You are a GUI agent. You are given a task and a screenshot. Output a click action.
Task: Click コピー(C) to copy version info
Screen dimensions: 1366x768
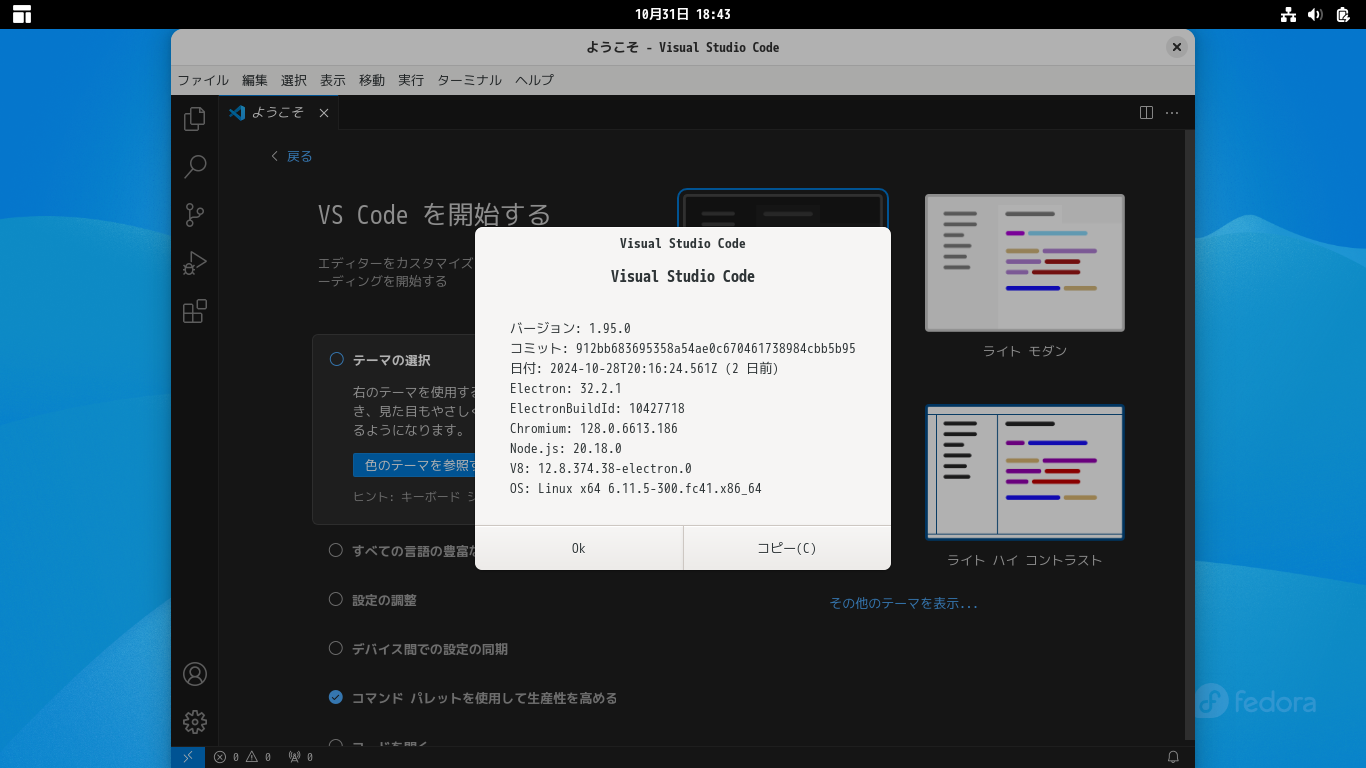tap(787, 548)
